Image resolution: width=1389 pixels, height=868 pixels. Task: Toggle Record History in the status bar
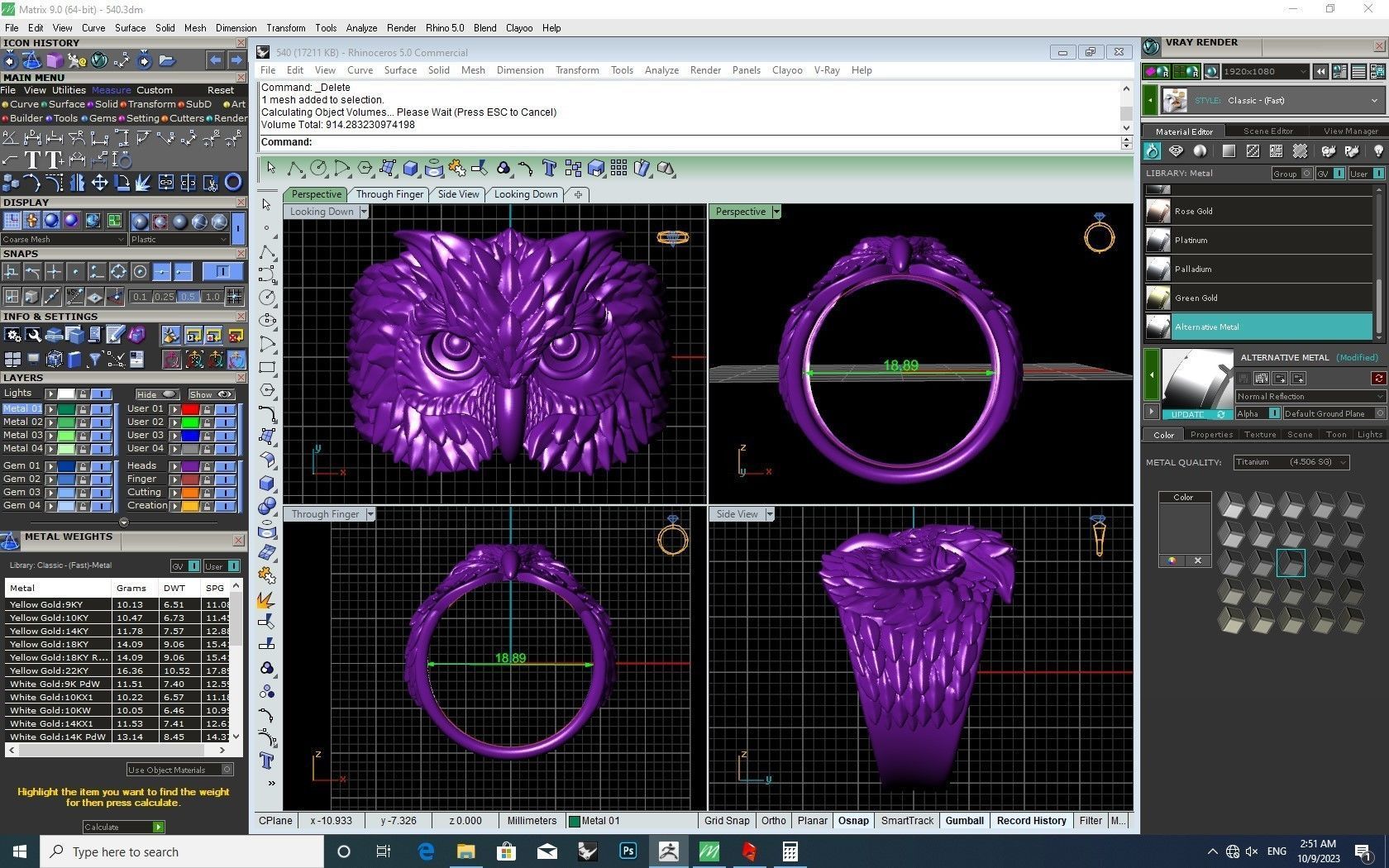click(x=1031, y=821)
